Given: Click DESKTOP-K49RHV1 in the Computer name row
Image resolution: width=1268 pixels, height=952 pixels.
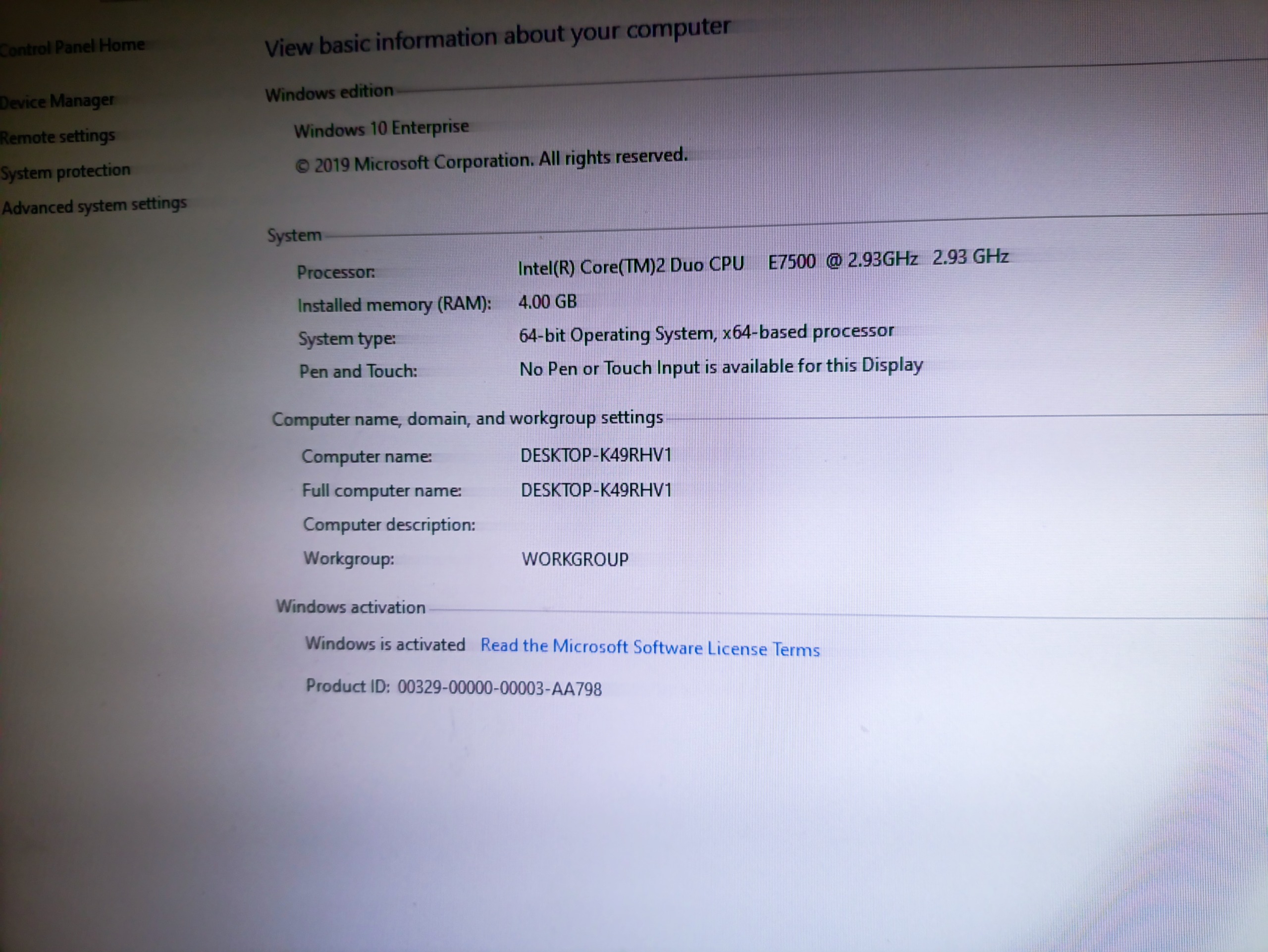Looking at the screenshot, I should point(595,455).
